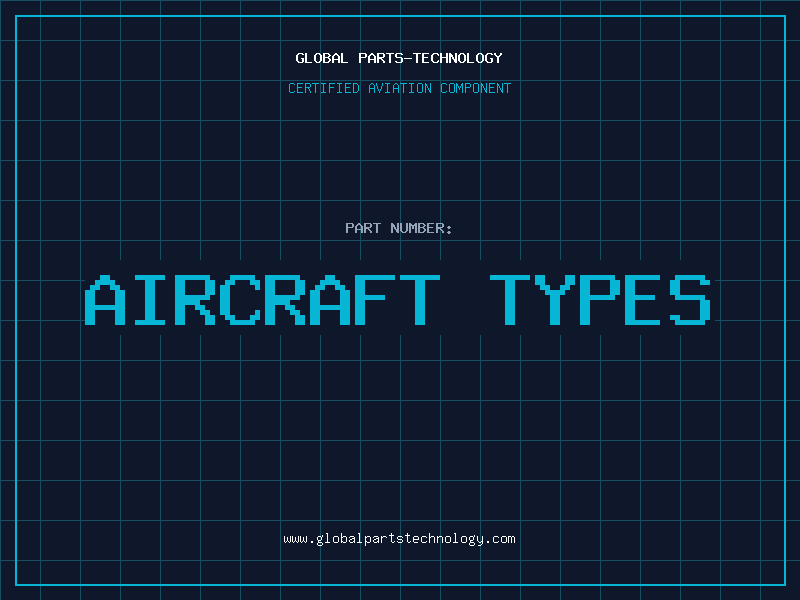Click the GLOBAL PARTS-TECHNOLOGY heading
The height and width of the screenshot is (600, 800).
[x=399, y=58]
